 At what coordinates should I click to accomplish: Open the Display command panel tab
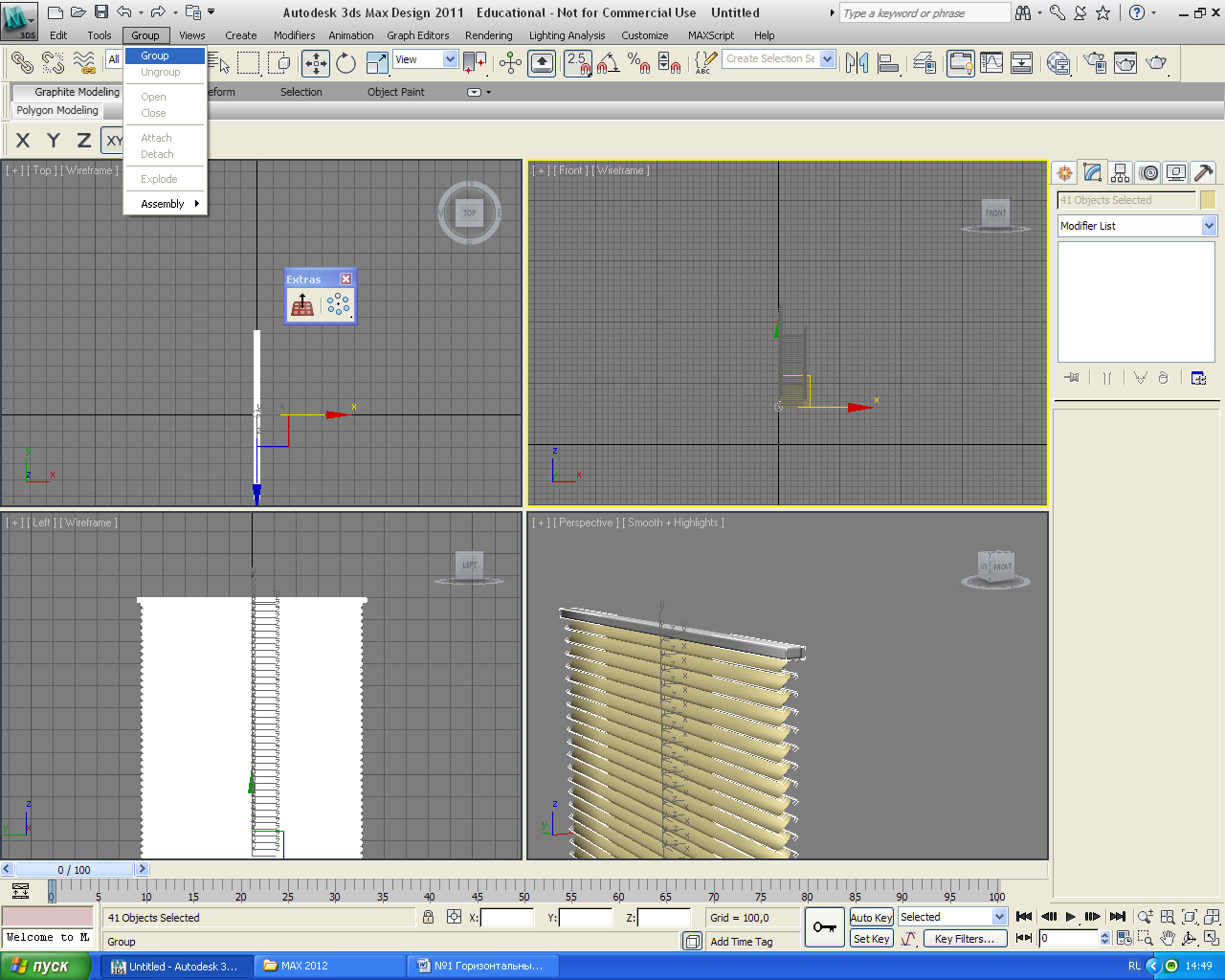(x=1176, y=173)
